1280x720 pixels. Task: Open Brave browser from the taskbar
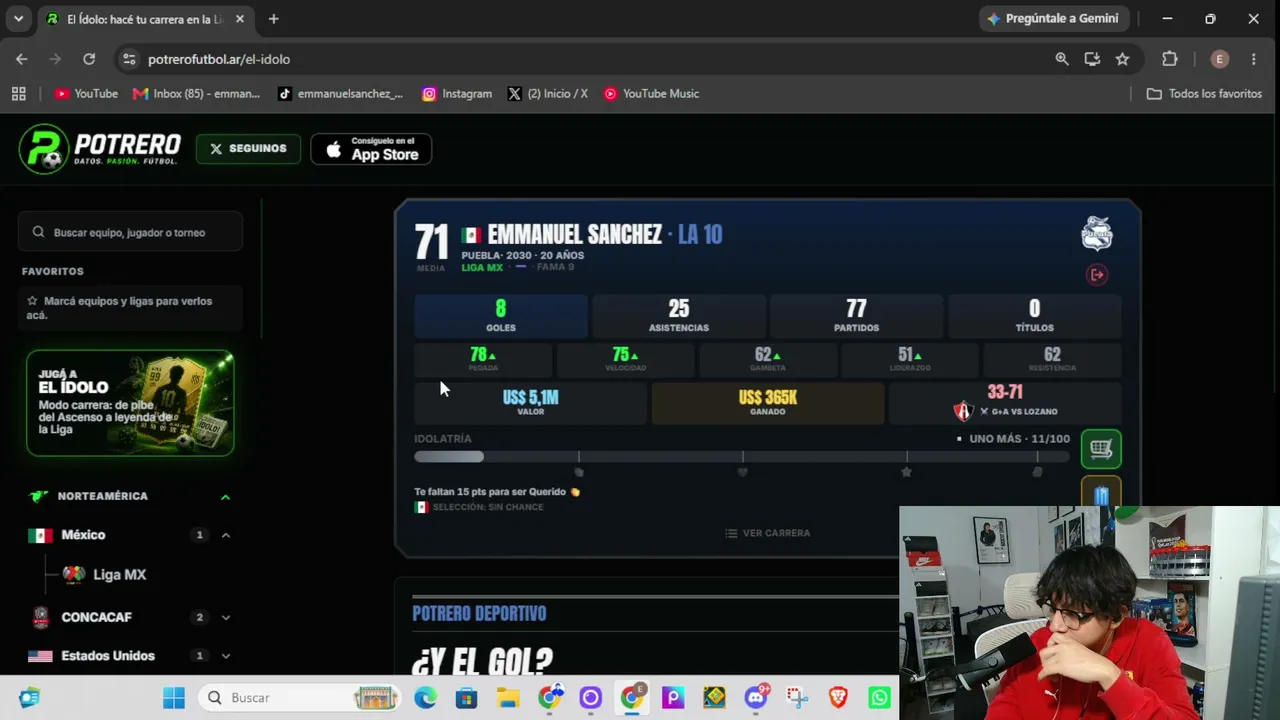838,697
